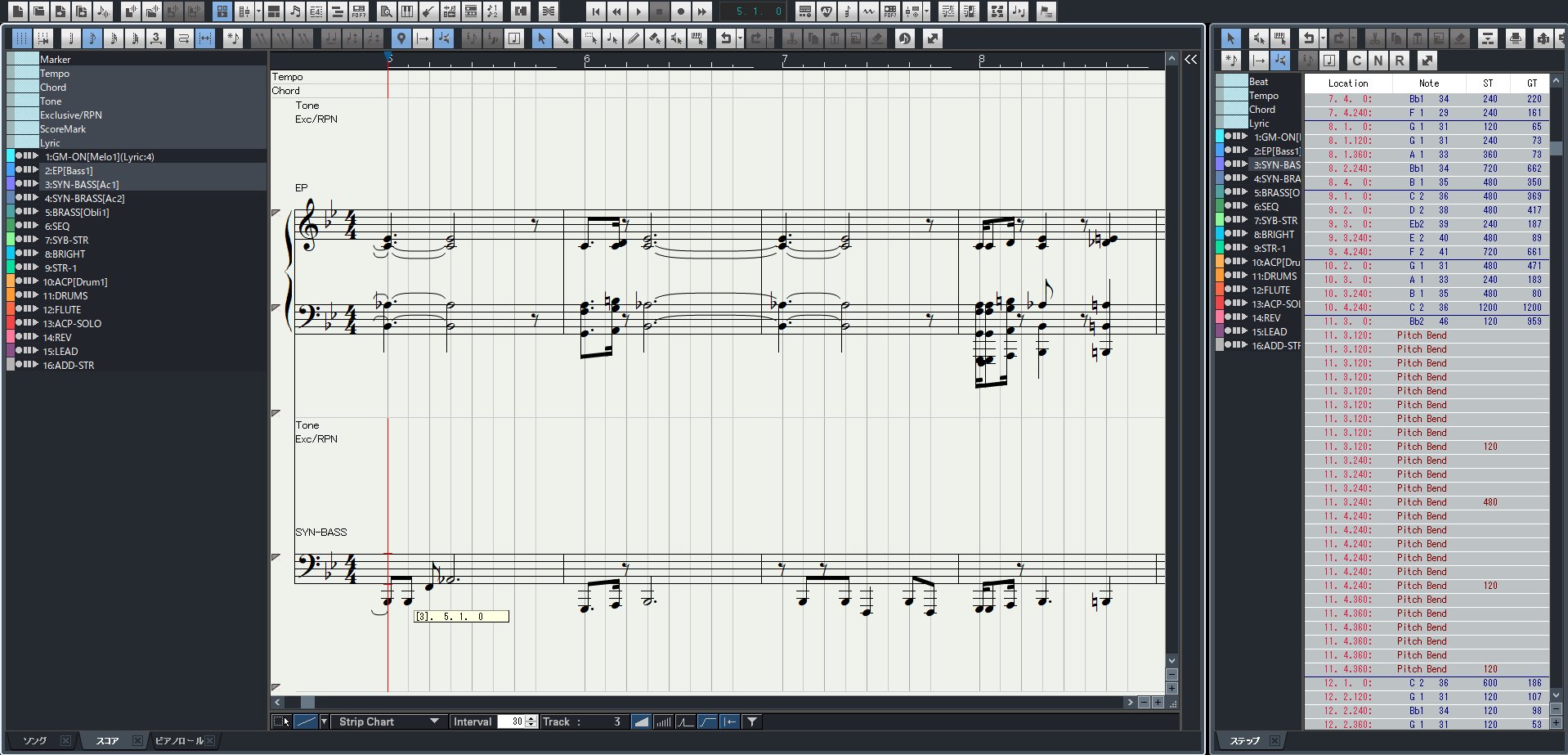The height and width of the screenshot is (755, 1568).
Task: Click the filter funnel icon in strip chart bar
Action: click(x=752, y=721)
